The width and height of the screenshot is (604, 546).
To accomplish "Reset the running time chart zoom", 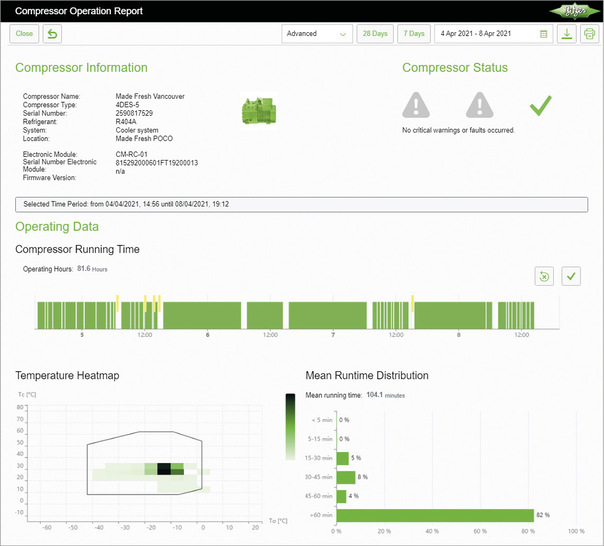I will [545, 275].
